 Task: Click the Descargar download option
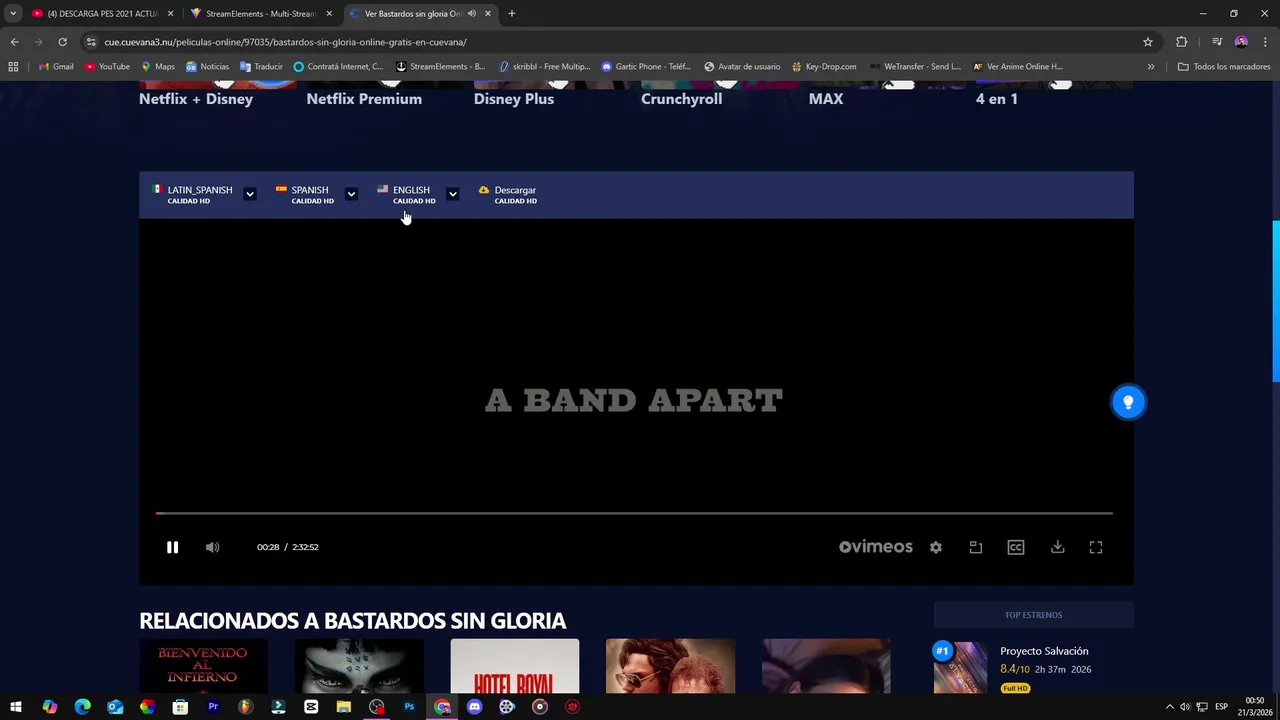click(508, 194)
